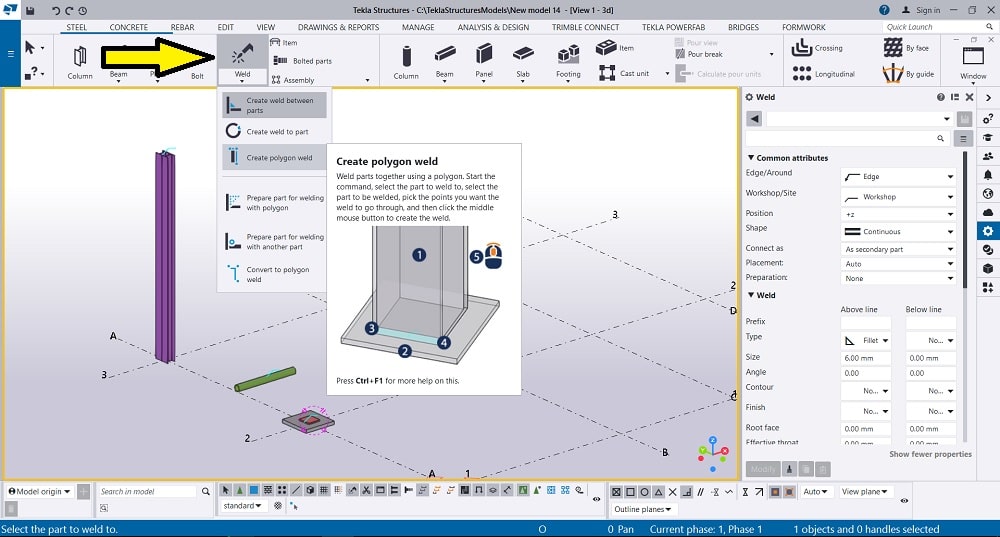Screen dimensions: 1000x537
Task: Select Create weld to part
Action: 276,131
